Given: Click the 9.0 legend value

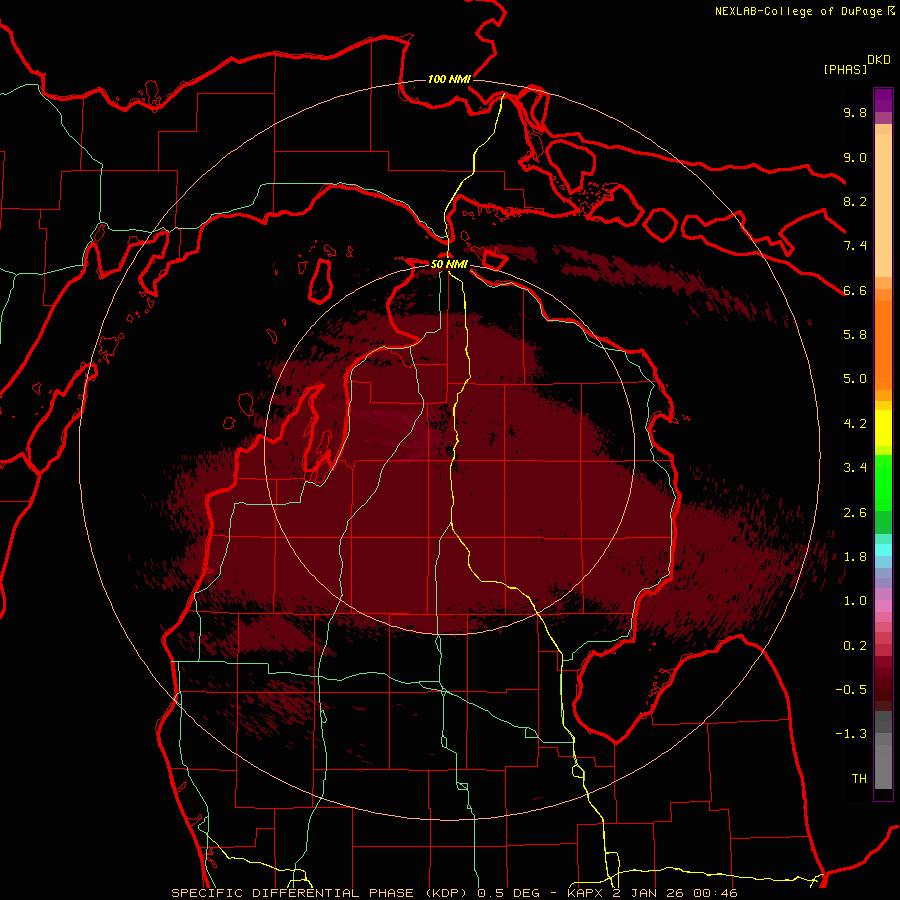Looking at the screenshot, I should click(x=855, y=157).
